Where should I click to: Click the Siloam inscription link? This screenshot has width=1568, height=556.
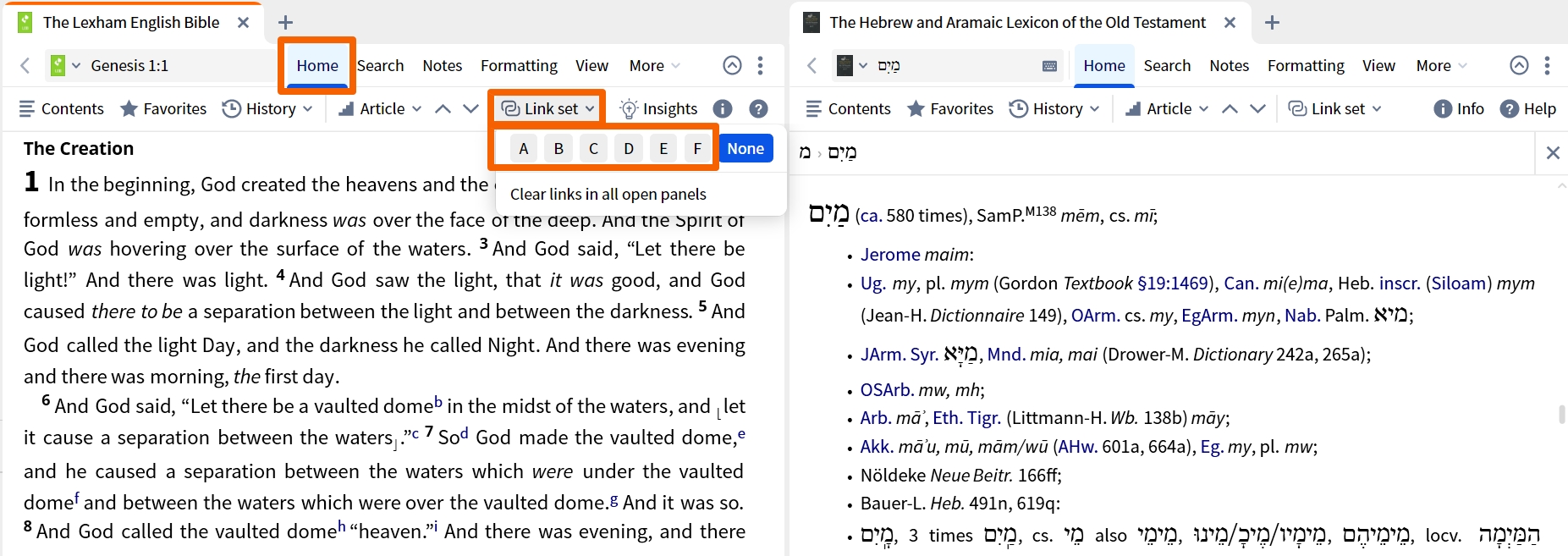1458,284
